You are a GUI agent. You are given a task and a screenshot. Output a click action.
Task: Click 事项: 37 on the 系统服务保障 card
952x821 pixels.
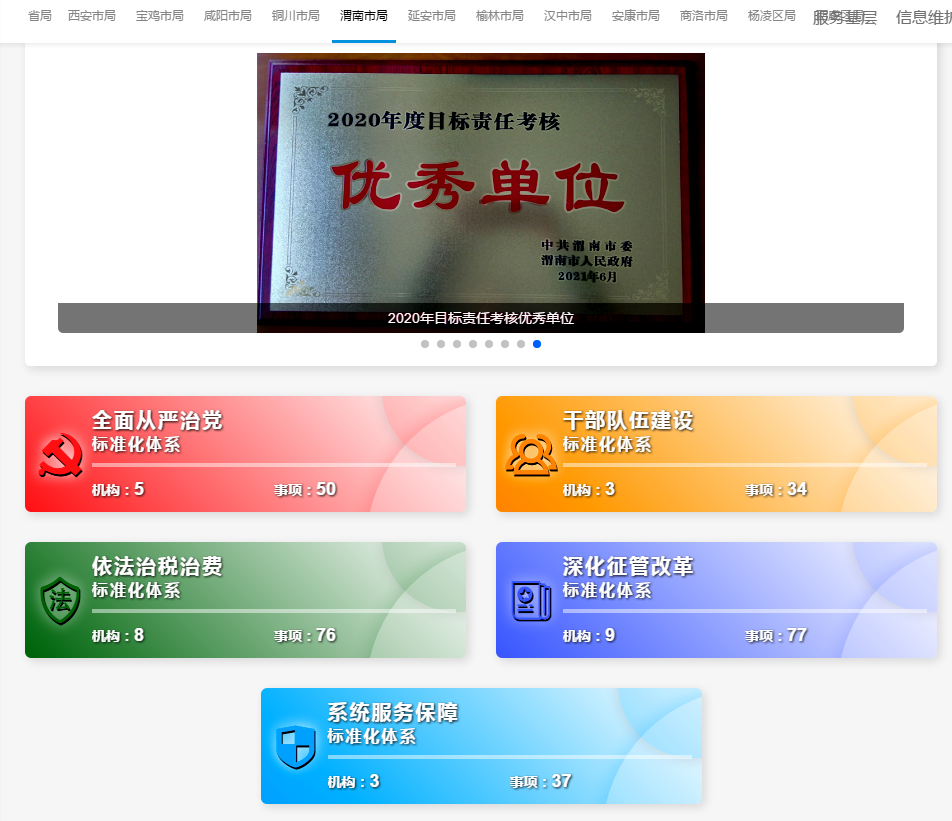pyautogui.click(x=540, y=781)
